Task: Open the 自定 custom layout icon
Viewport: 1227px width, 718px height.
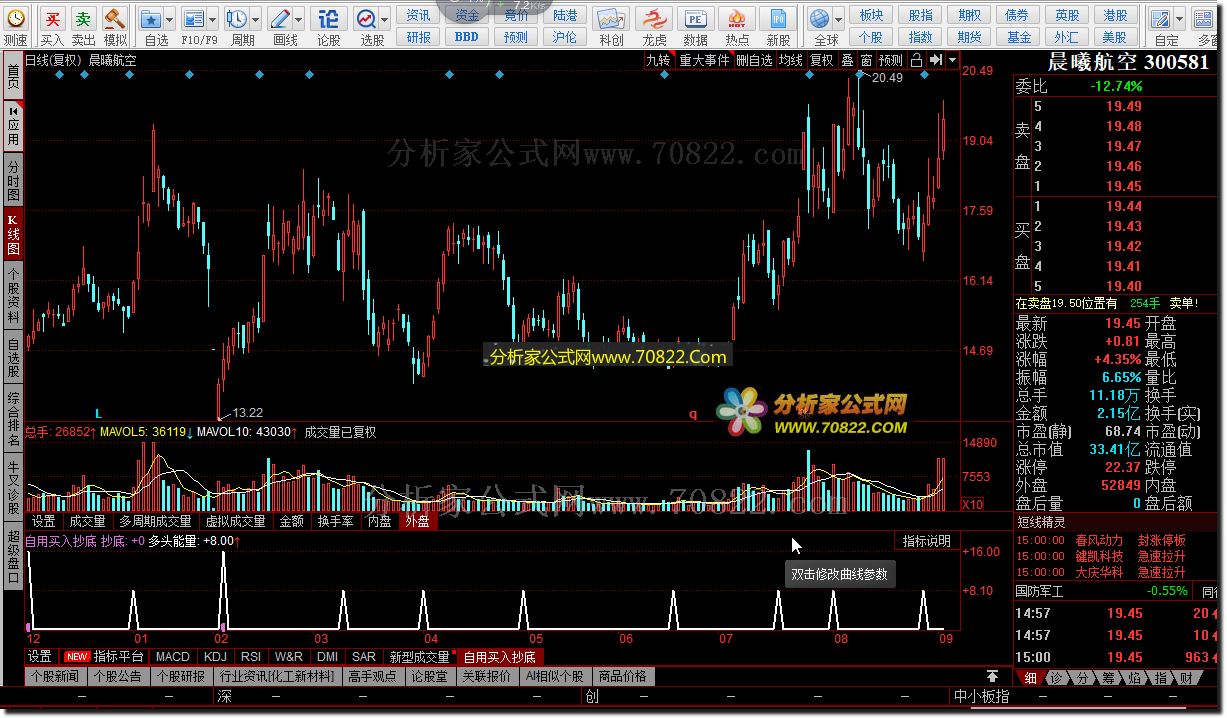Action: [1160, 19]
